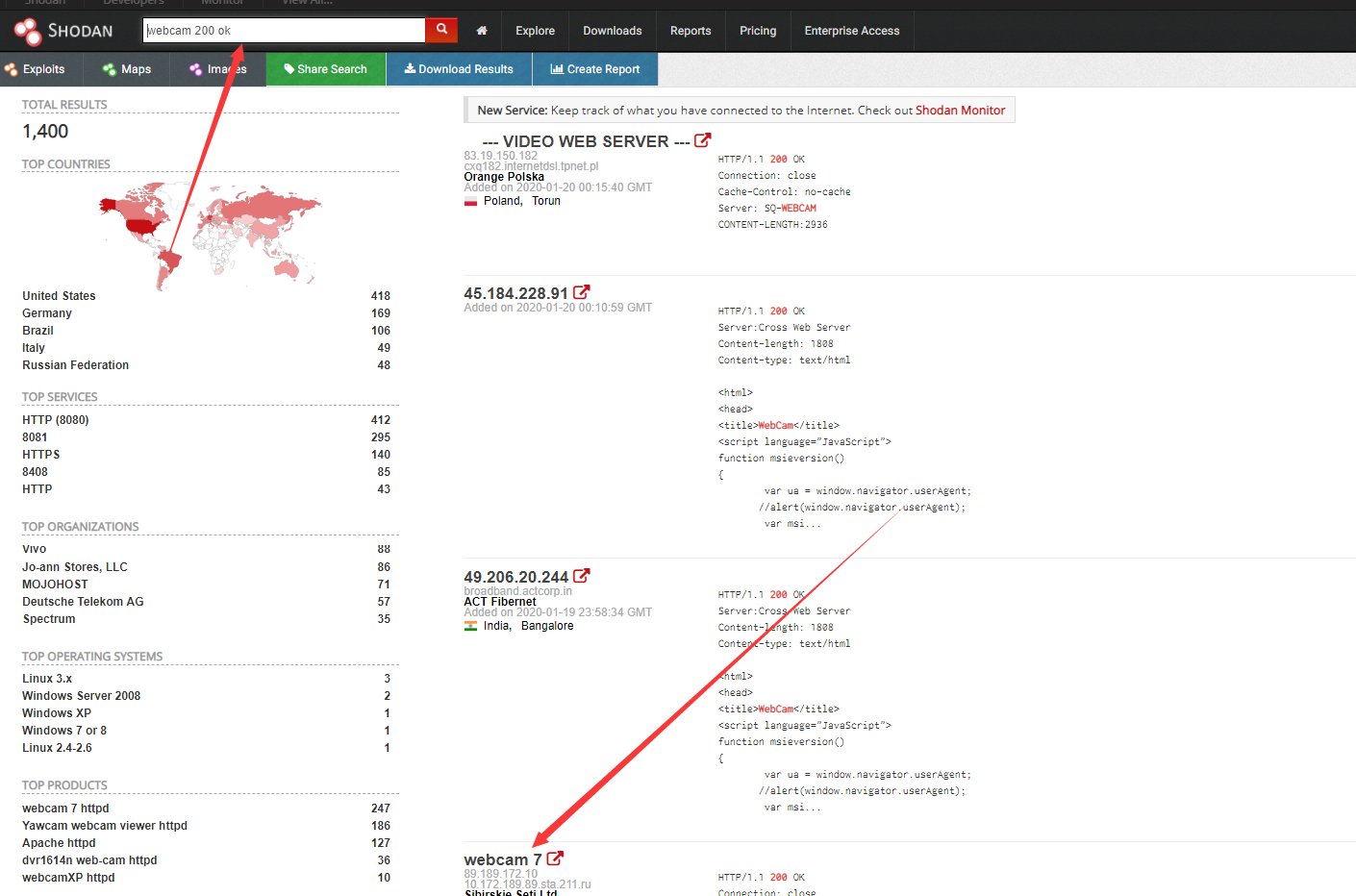Image resolution: width=1356 pixels, height=896 pixels.
Task: Filter by 8081 service
Action: point(35,437)
